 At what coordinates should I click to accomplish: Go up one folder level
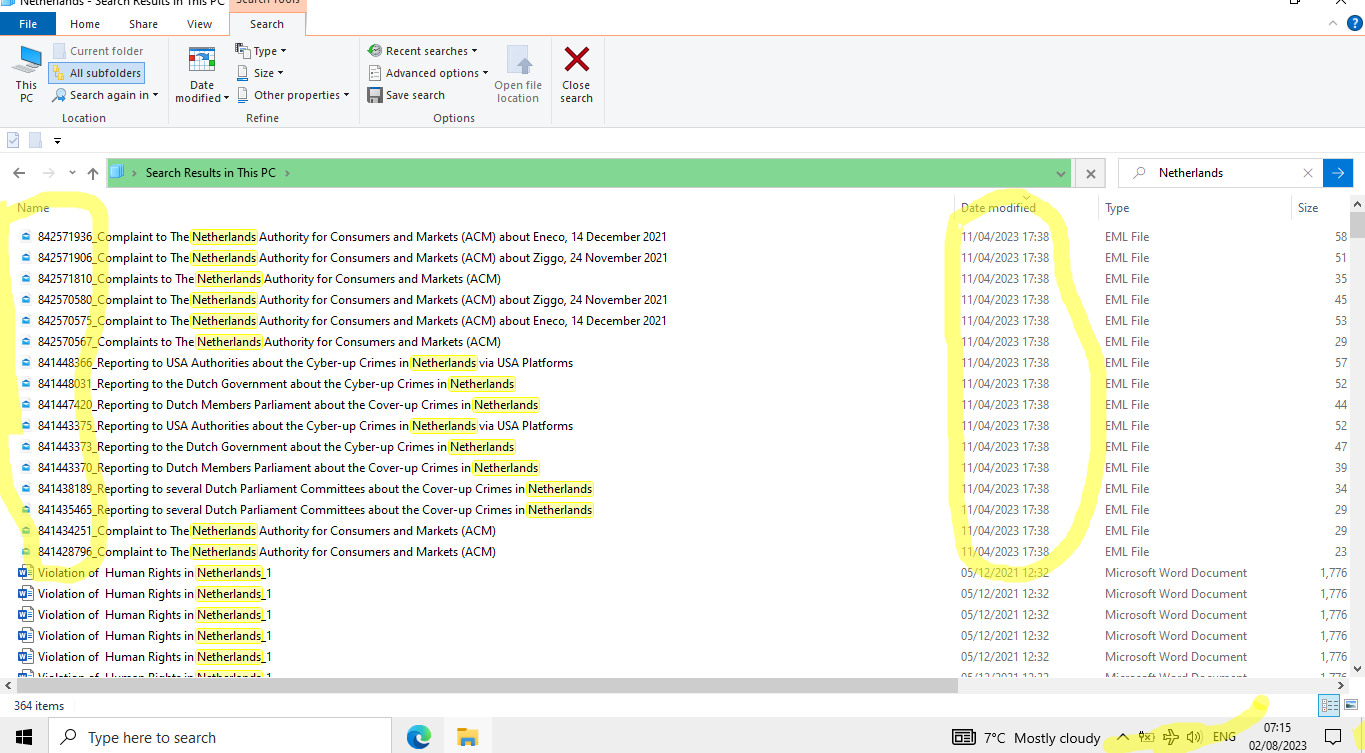click(x=92, y=172)
